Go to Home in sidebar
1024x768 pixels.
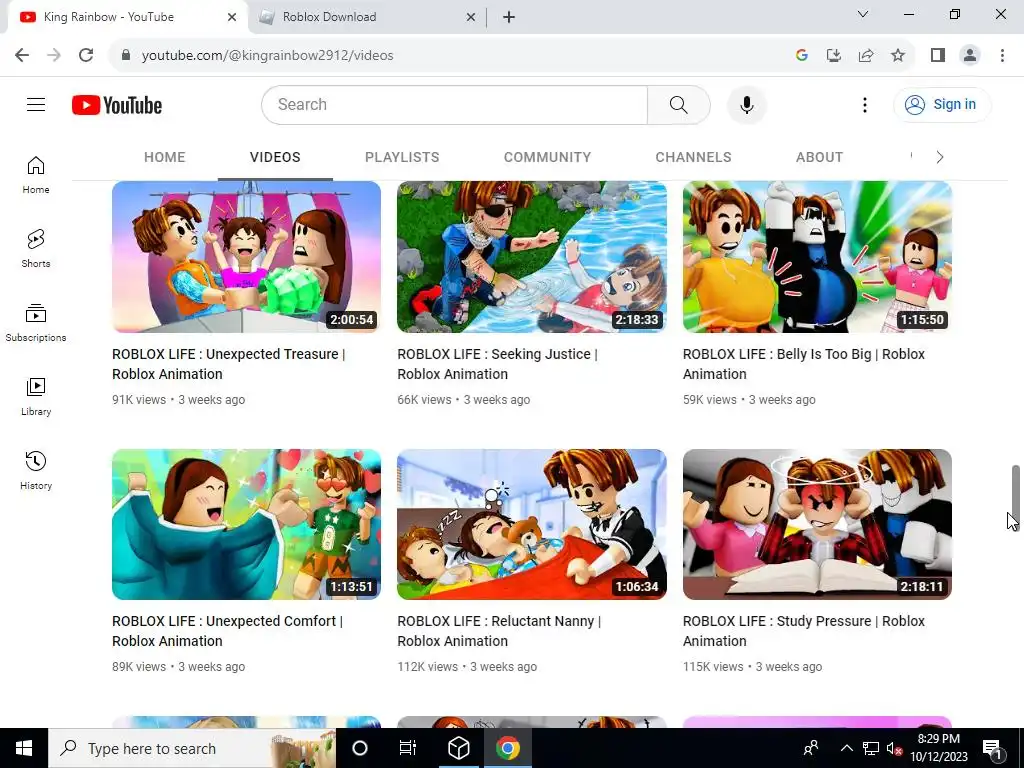tap(36, 175)
